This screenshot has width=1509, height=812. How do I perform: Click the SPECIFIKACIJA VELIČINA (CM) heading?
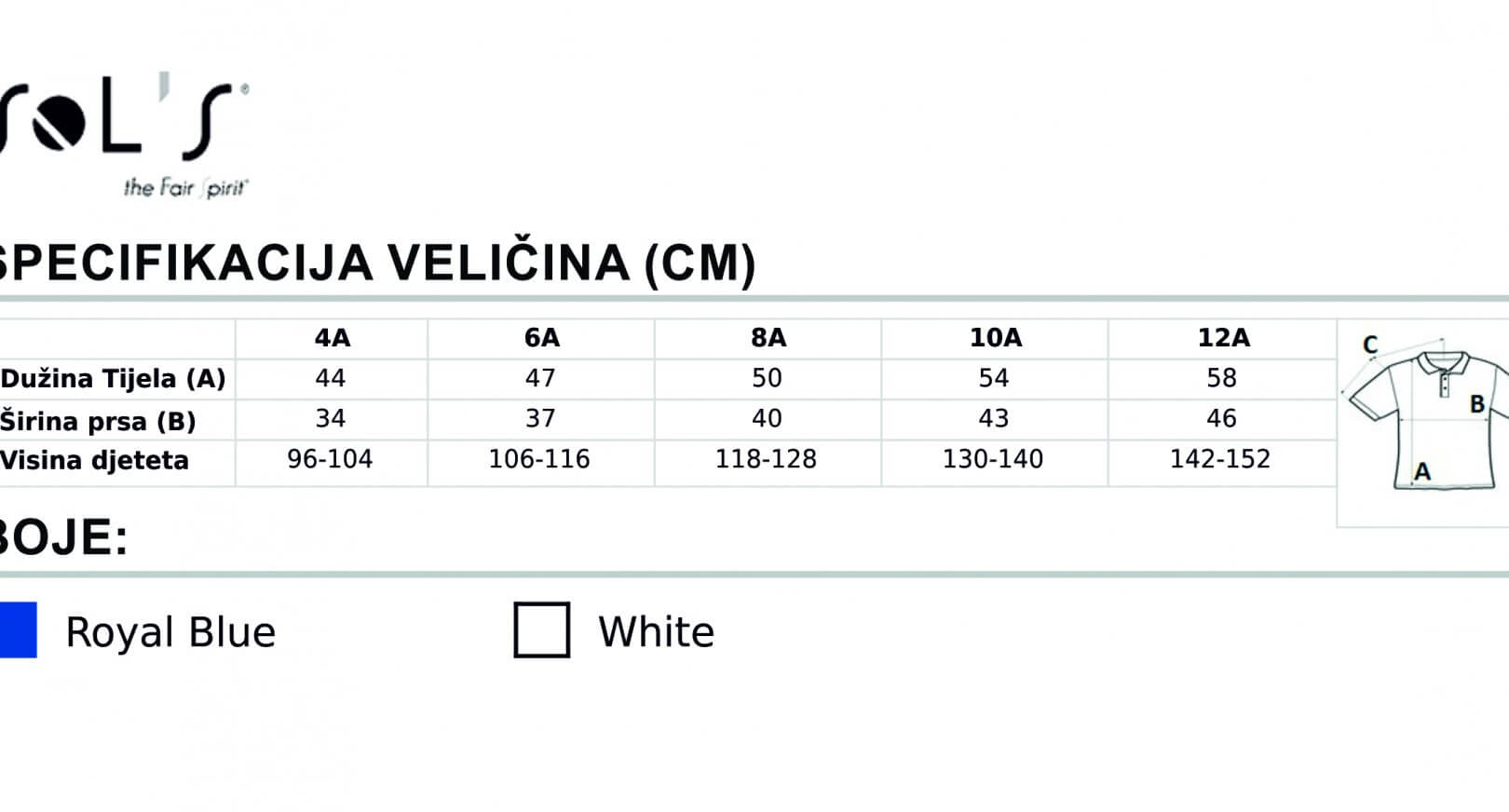click(377, 264)
